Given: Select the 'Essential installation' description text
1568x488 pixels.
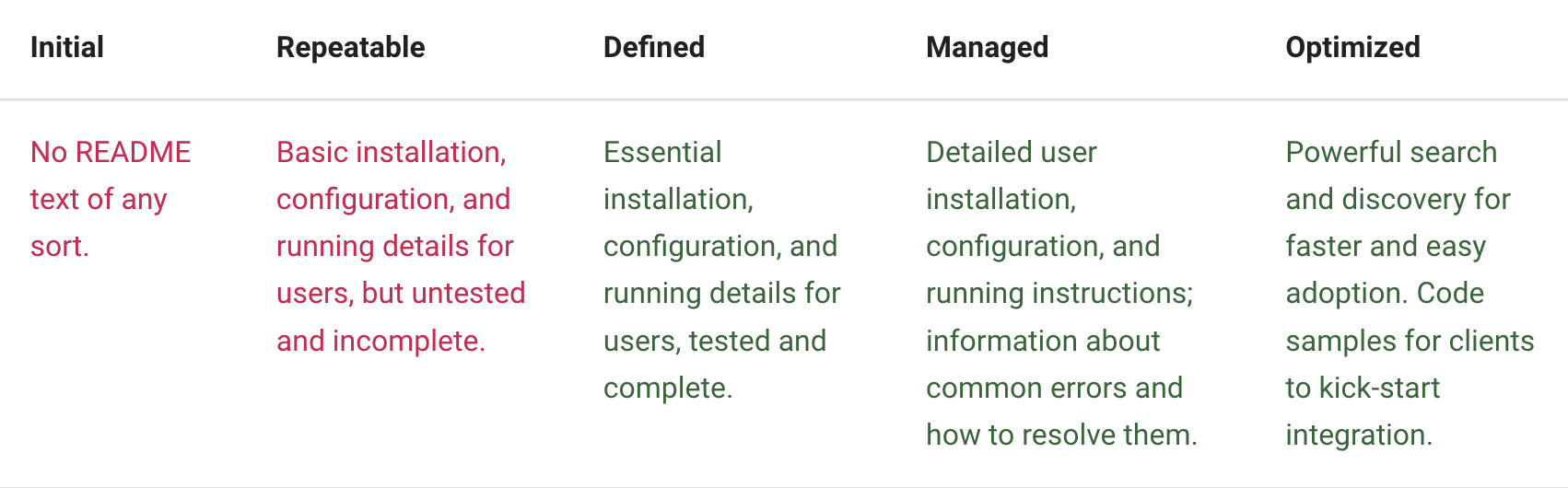Looking at the screenshot, I should (722, 270).
